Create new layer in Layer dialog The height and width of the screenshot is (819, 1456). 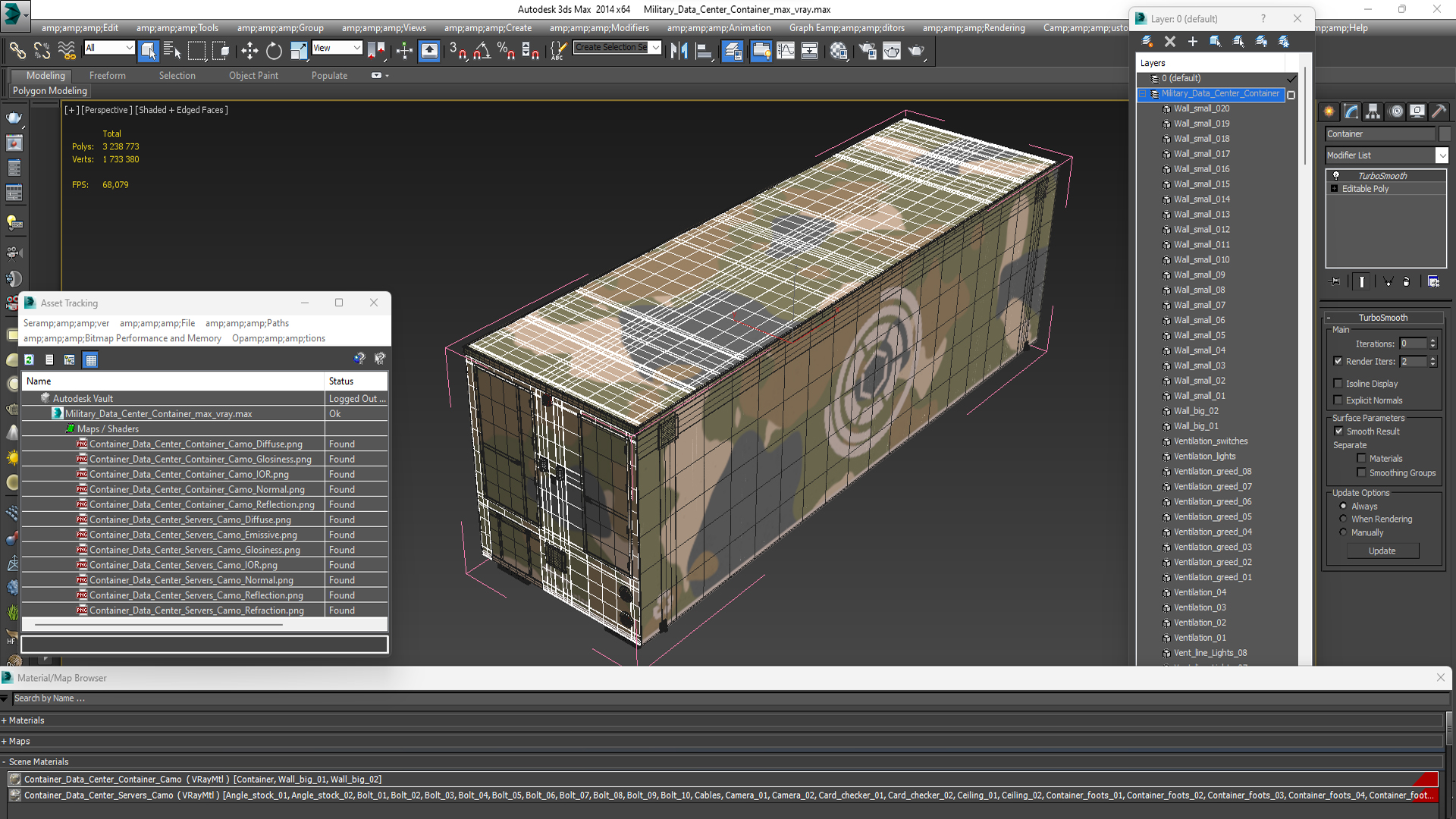tap(1147, 41)
